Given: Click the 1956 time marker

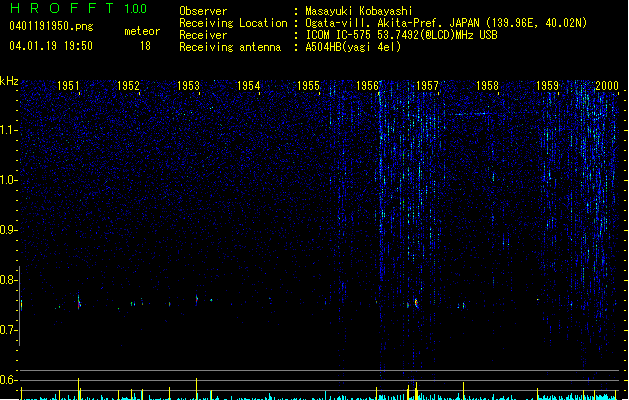Looking at the screenshot, I should tap(367, 85).
